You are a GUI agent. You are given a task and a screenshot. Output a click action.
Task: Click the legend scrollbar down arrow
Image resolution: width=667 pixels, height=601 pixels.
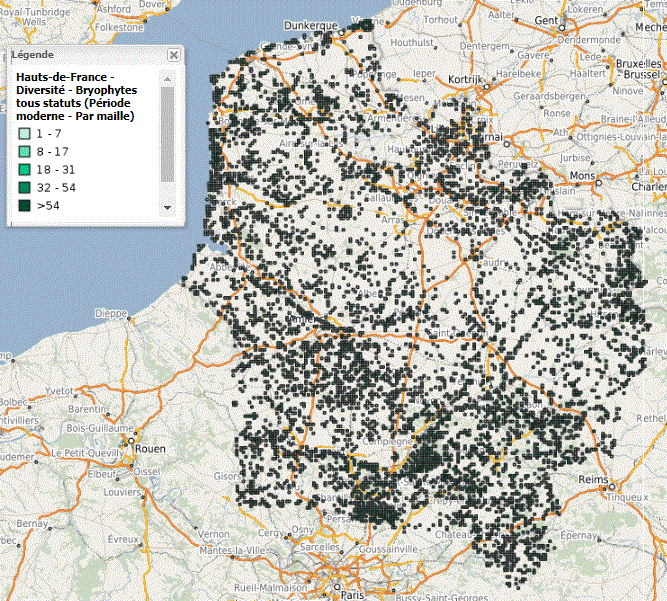click(x=167, y=208)
